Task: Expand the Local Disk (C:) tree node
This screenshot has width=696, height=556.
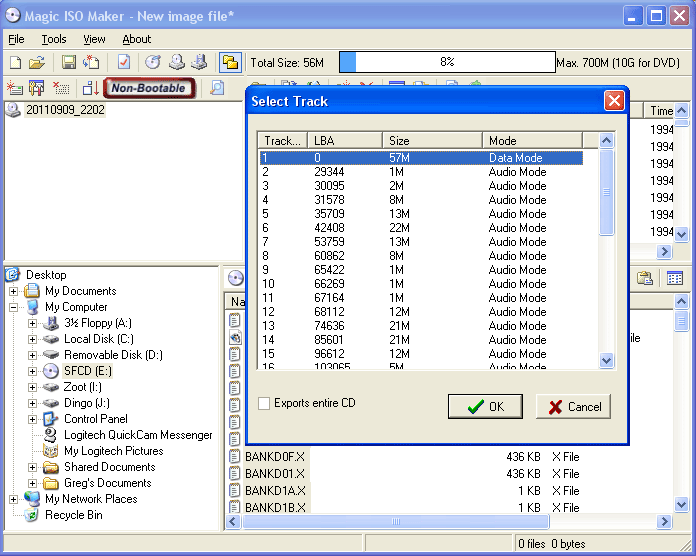Action: point(33,339)
